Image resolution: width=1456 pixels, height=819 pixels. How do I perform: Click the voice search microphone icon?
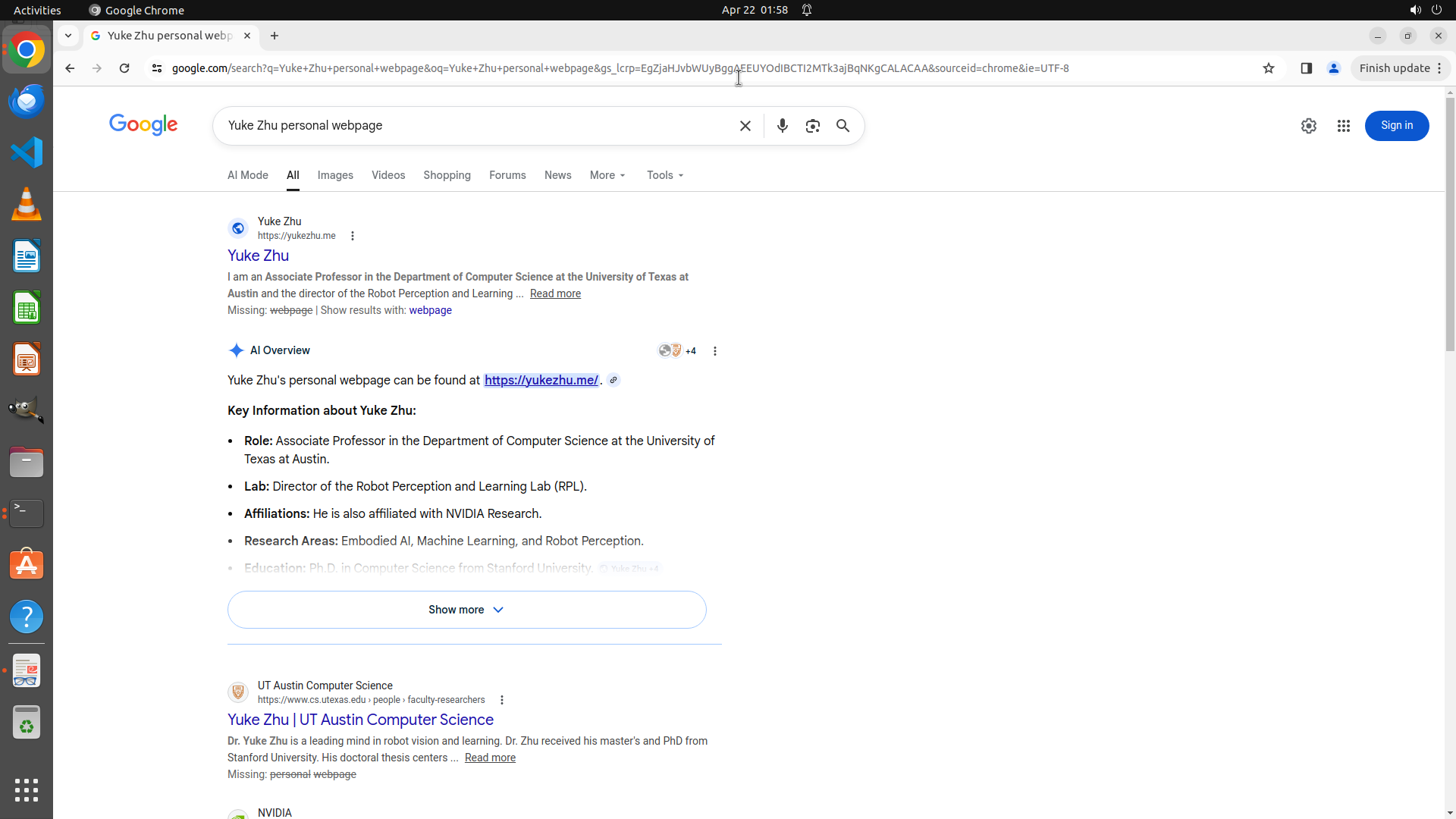[x=782, y=126]
